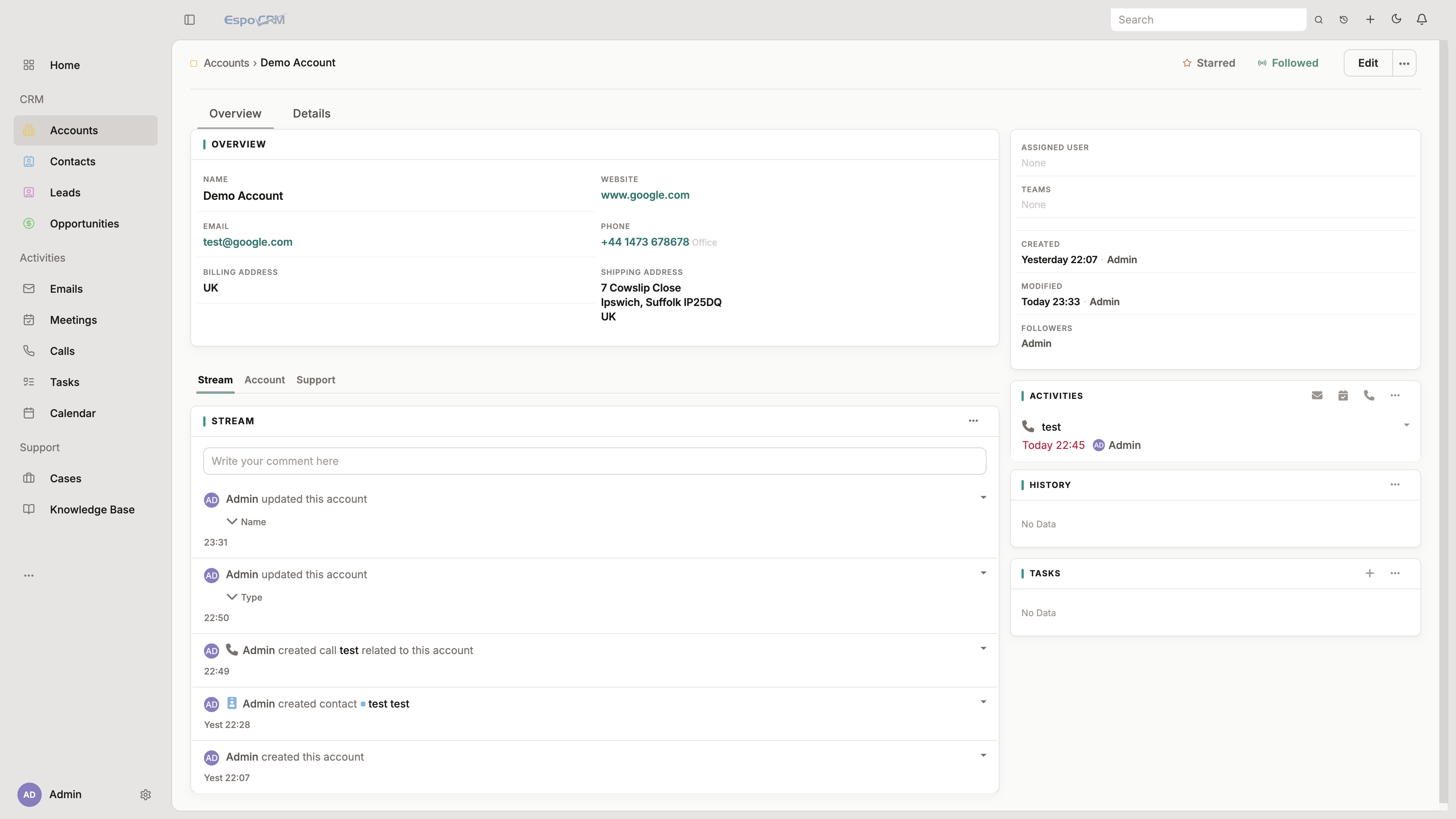Screen dimensions: 1456x819
Task: Expand the Type change details in stream
Action: tap(231, 597)
